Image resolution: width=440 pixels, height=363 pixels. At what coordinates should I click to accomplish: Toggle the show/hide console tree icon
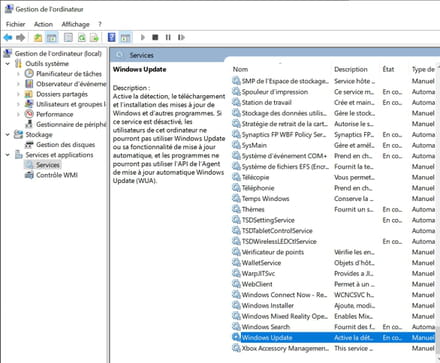(x=52, y=37)
